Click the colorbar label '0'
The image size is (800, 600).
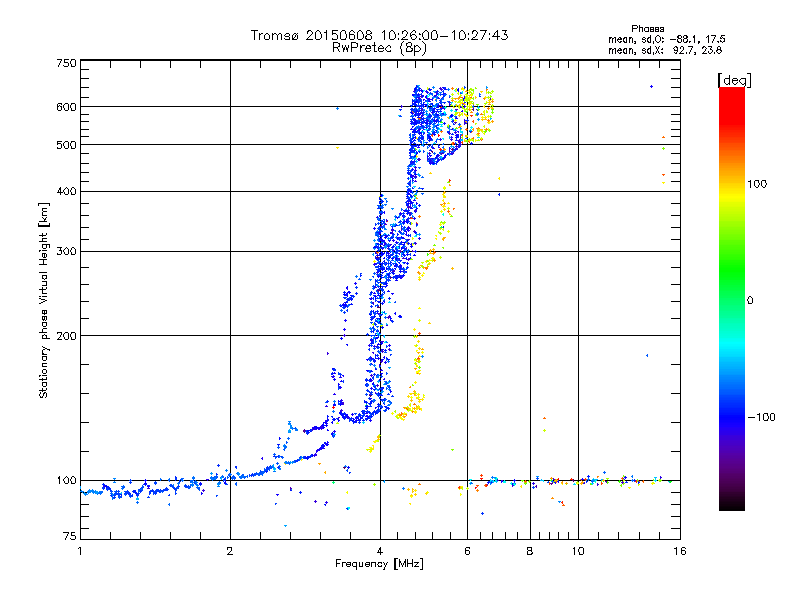point(749,300)
